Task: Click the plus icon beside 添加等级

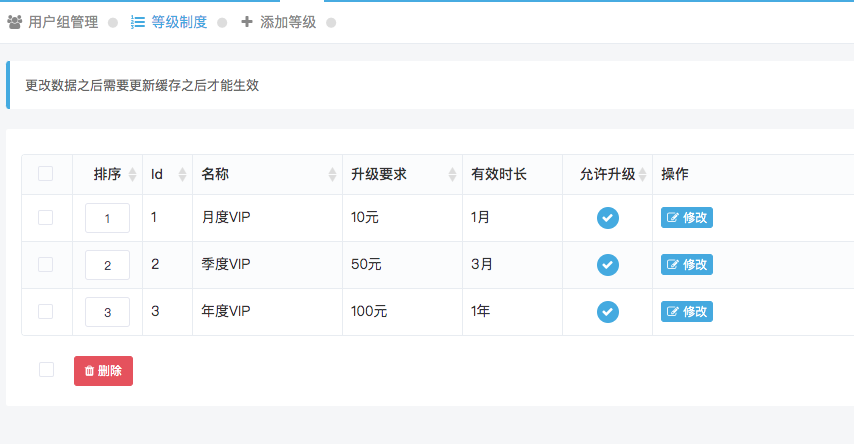Action: pyautogui.click(x=247, y=22)
